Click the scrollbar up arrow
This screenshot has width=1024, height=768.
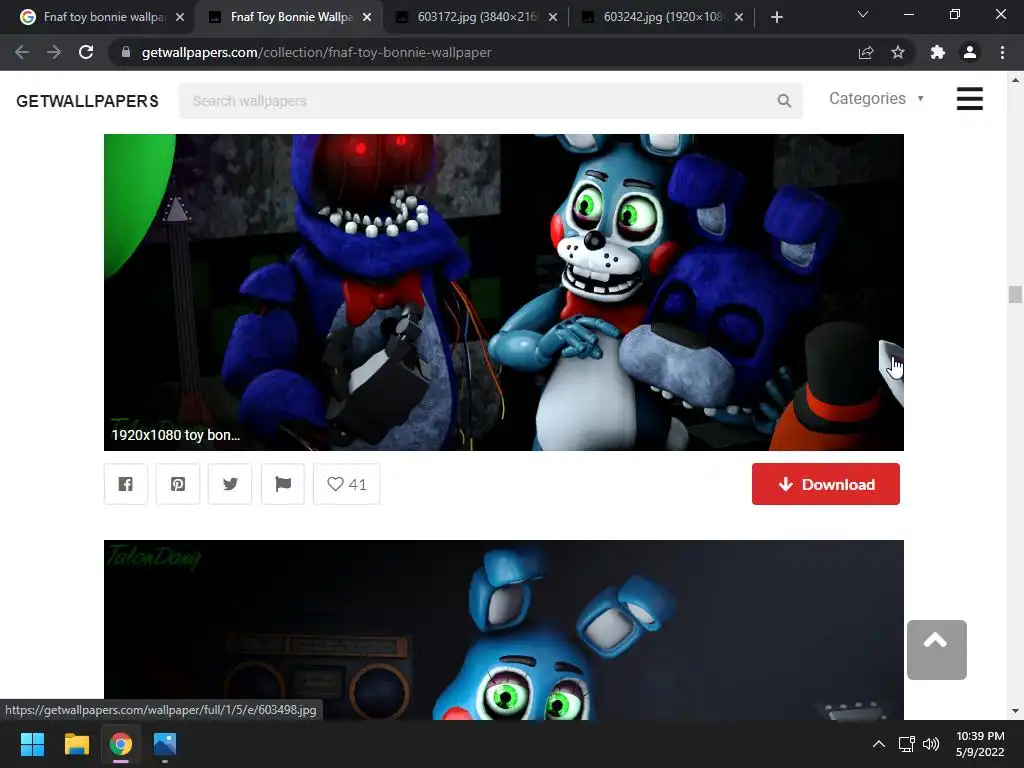pos(1015,80)
